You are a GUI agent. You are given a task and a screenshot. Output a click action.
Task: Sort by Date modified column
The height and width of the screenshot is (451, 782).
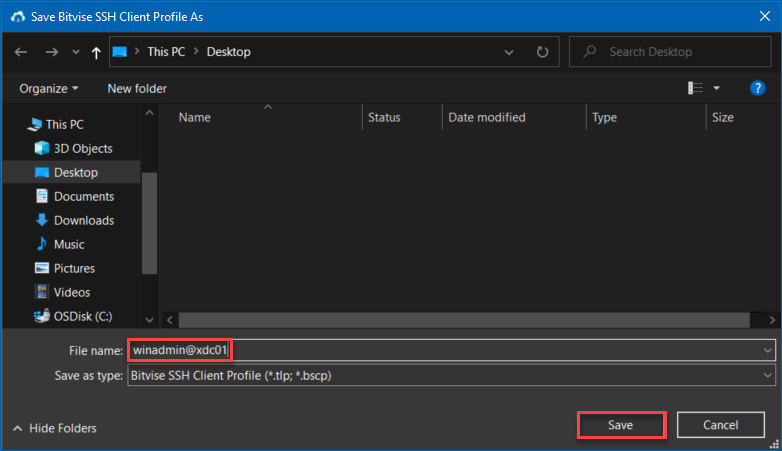pos(487,118)
